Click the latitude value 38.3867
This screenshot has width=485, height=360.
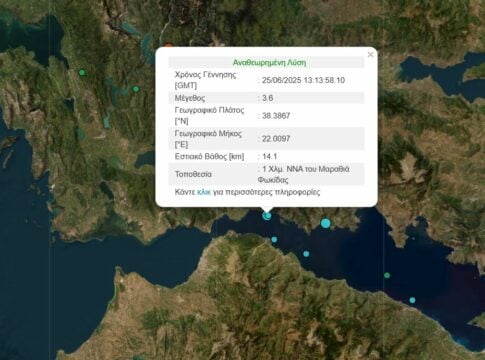(276, 116)
